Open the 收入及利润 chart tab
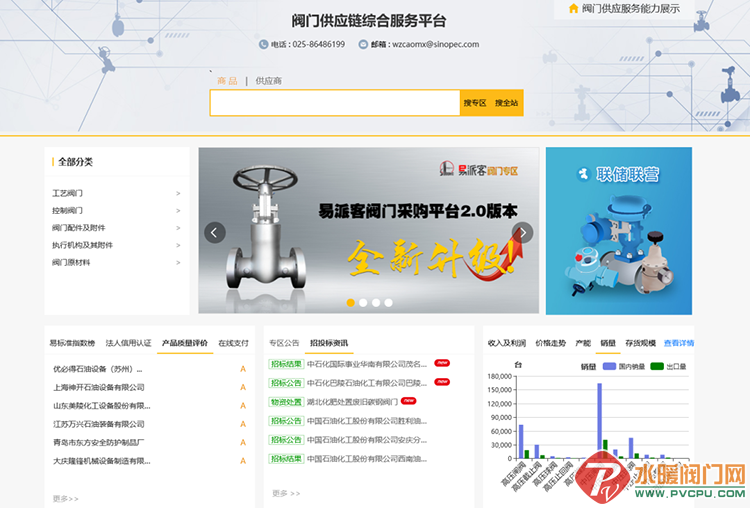Image resolution: width=750 pixels, height=508 pixels. [x=507, y=343]
